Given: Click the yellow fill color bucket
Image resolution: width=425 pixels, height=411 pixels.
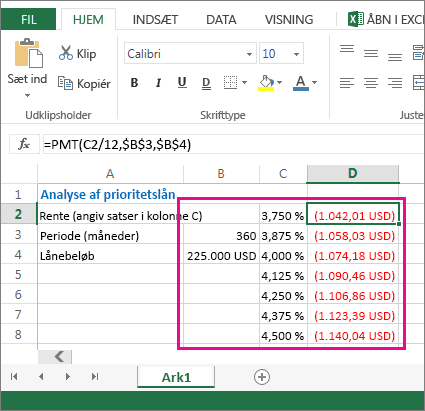Looking at the screenshot, I should point(266,83).
